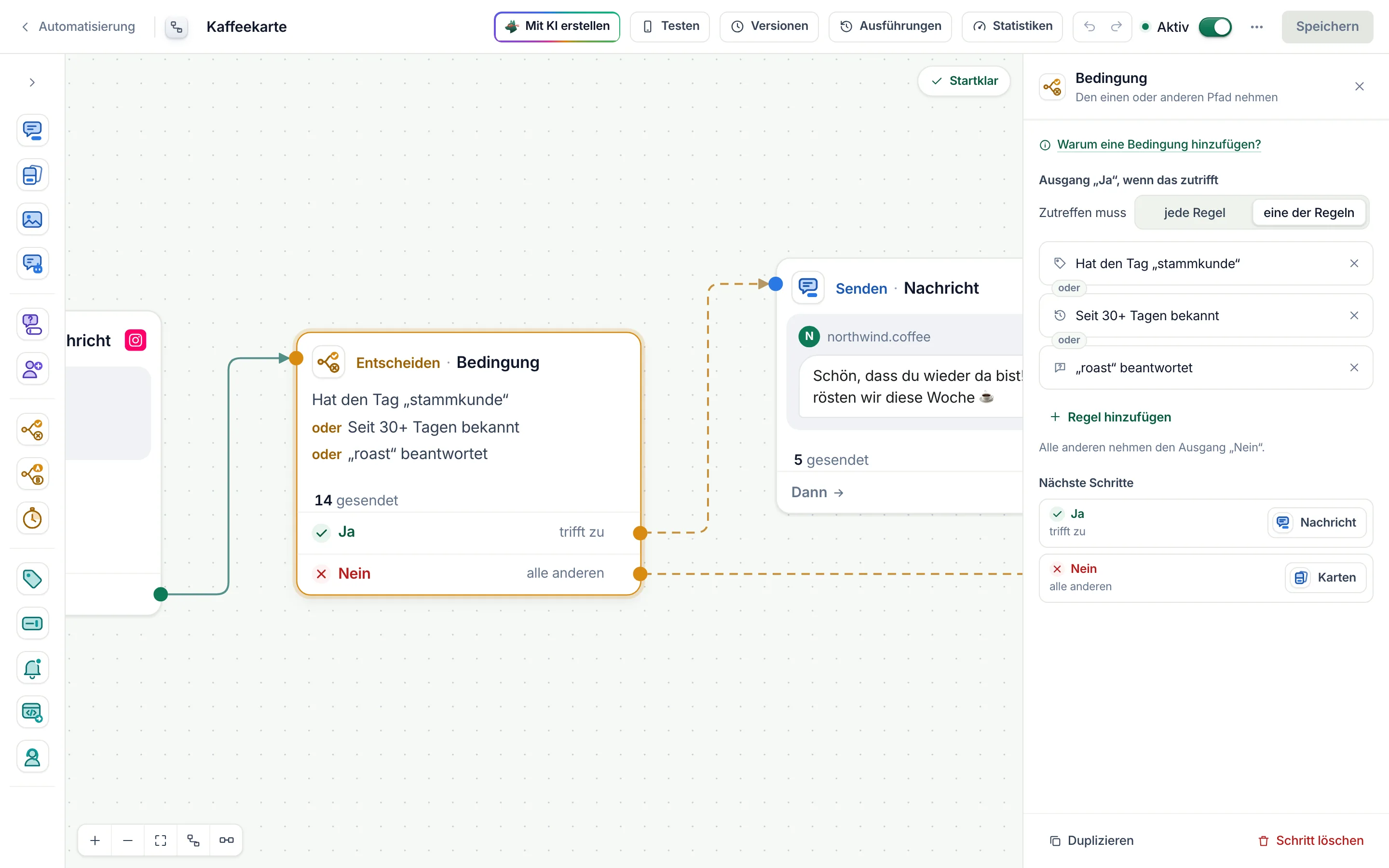Click 'Mit KI erstellen' button
The image size is (1389, 868).
pos(557,27)
